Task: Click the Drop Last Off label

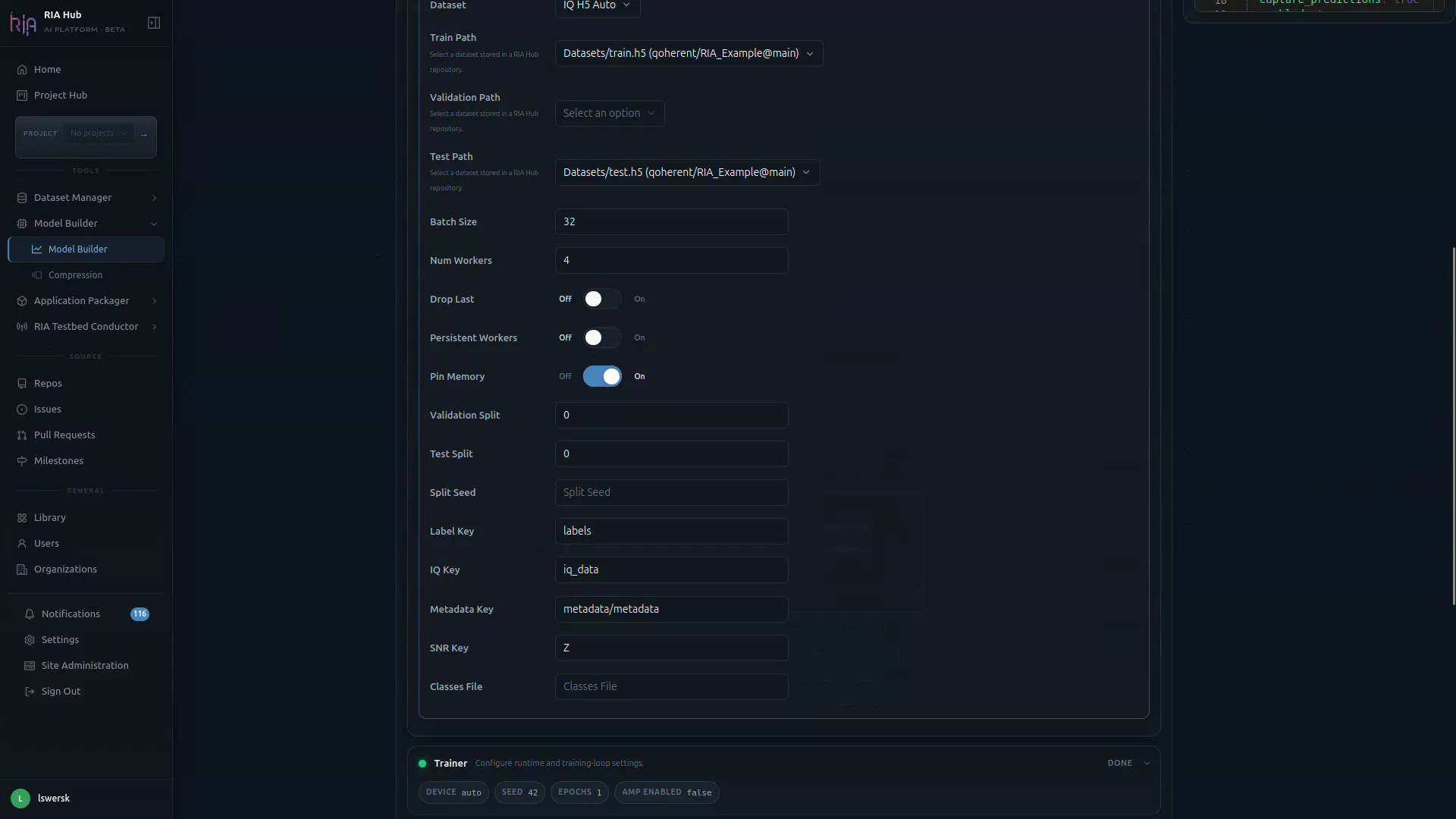Action: (x=565, y=300)
